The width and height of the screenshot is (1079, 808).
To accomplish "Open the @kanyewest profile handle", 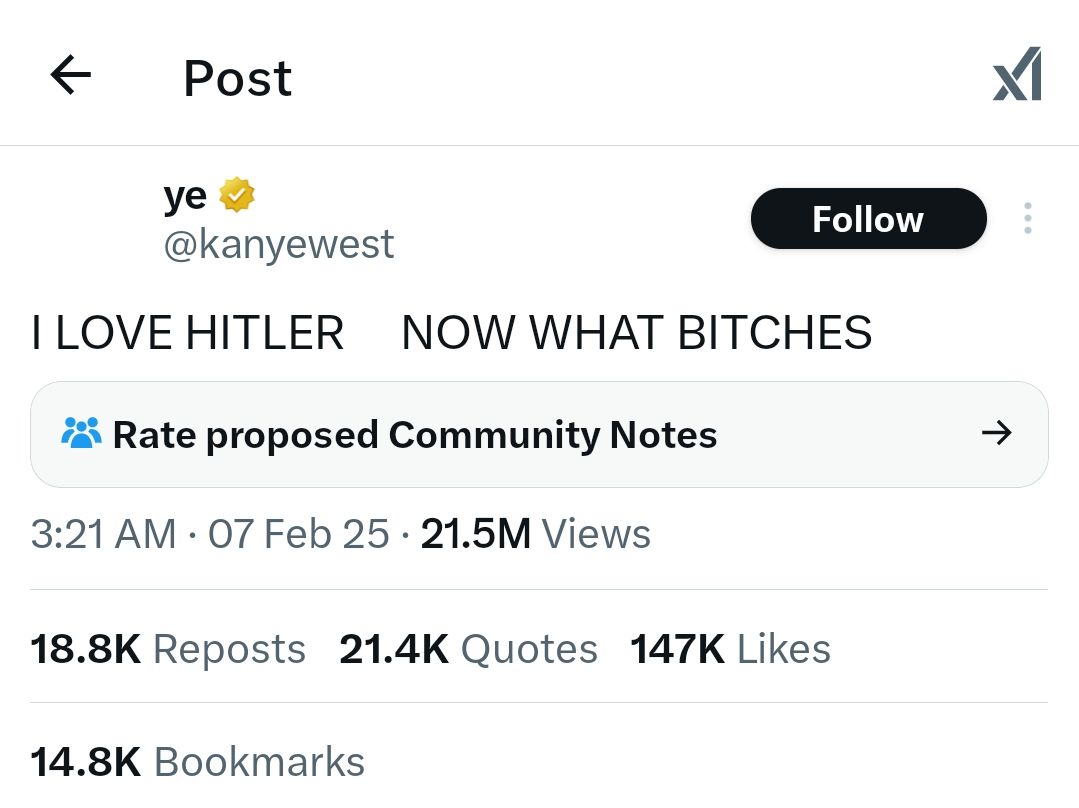I will click(x=279, y=245).
